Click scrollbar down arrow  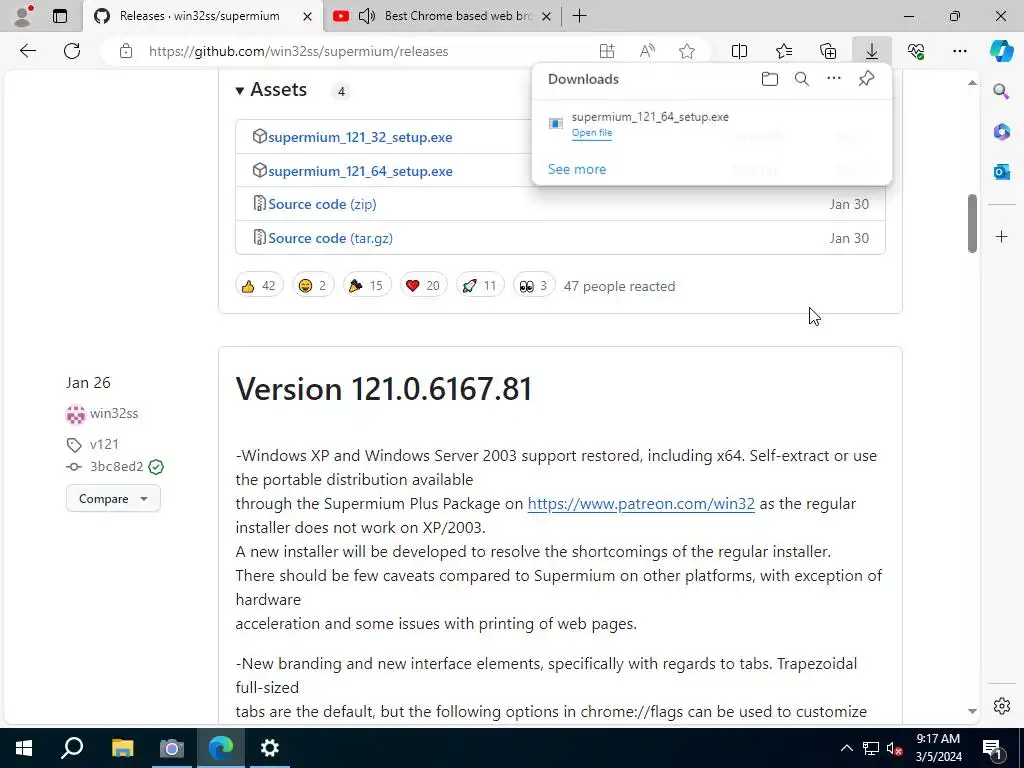point(972,711)
